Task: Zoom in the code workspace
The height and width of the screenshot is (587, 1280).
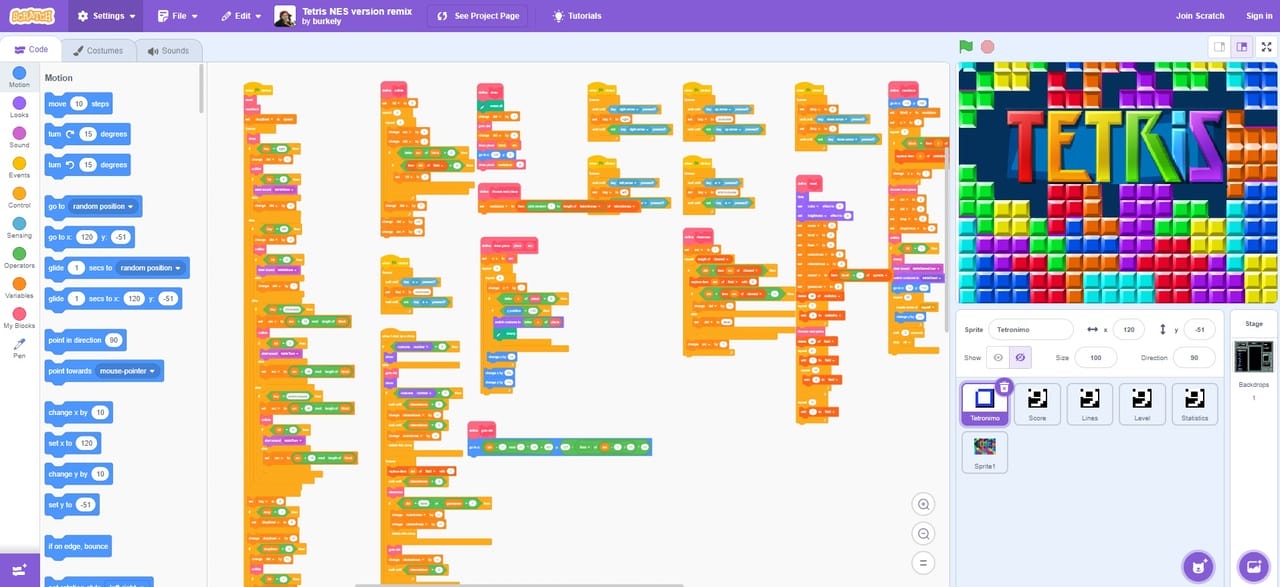Action: (x=924, y=504)
